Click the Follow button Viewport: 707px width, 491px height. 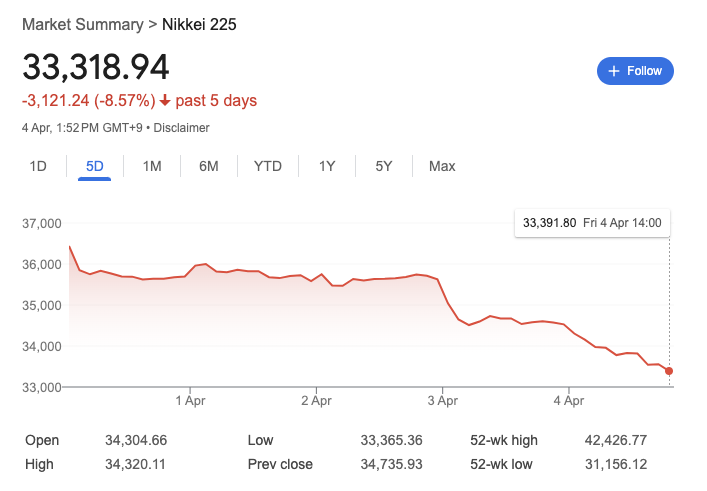tap(635, 71)
